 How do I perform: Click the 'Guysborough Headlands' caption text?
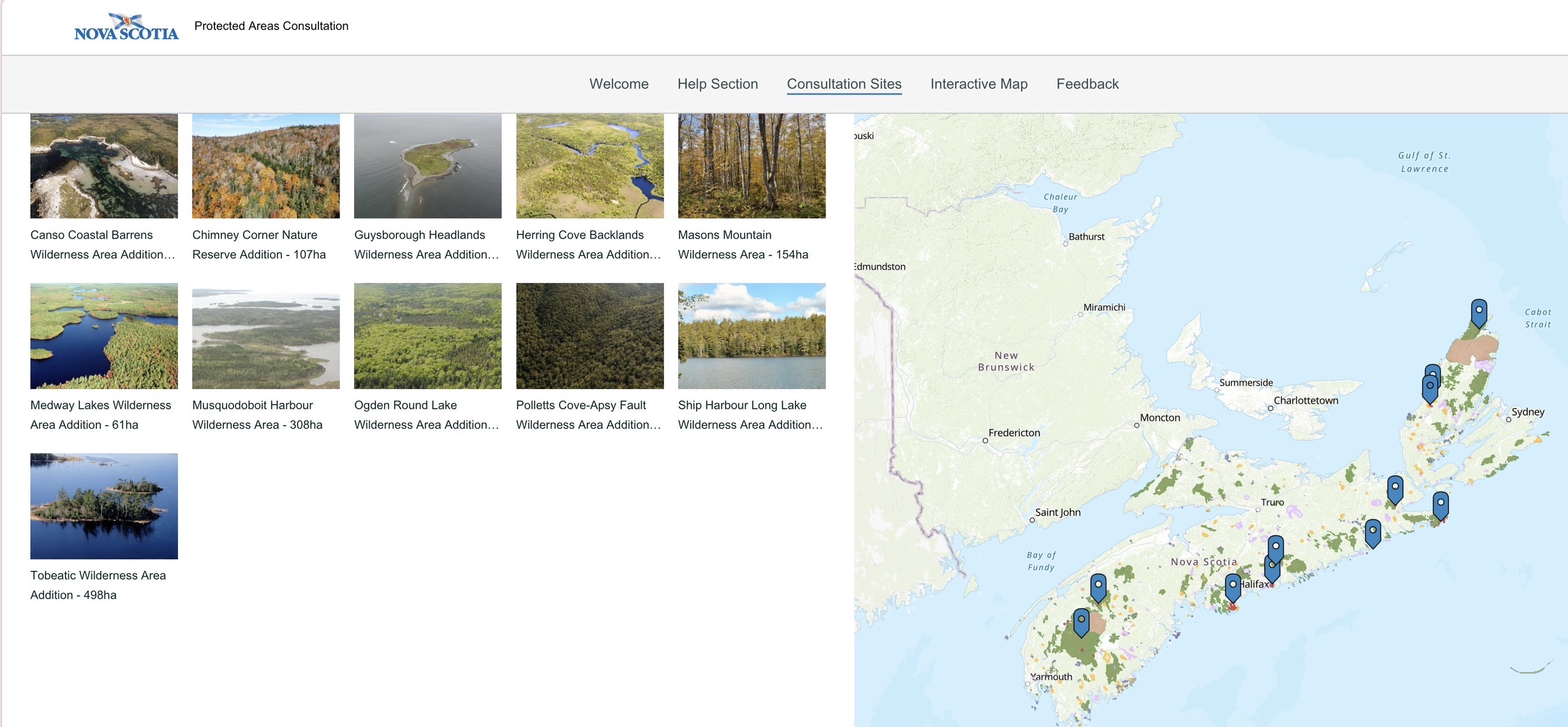point(420,235)
